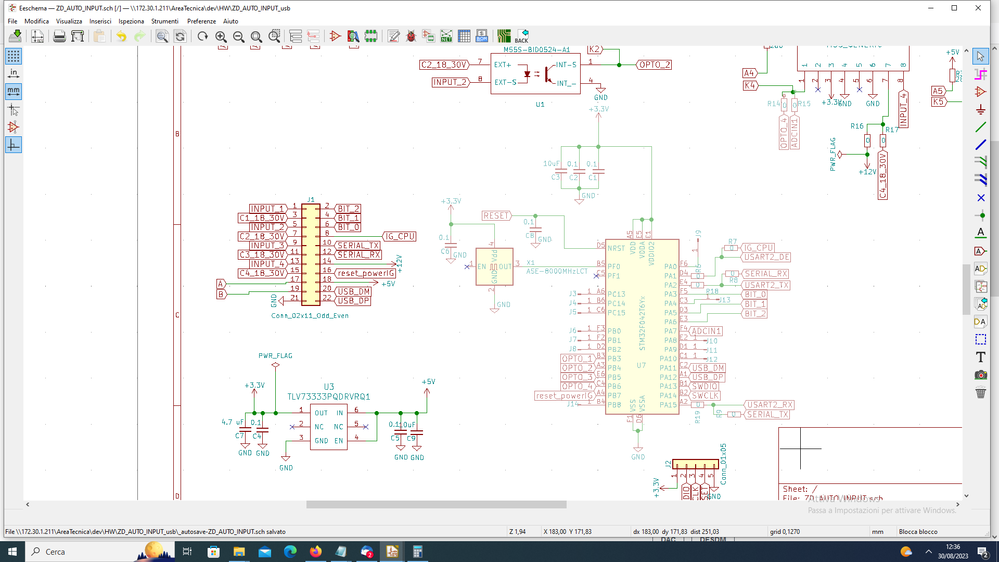Open the Preferenze menu

tap(201, 21)
